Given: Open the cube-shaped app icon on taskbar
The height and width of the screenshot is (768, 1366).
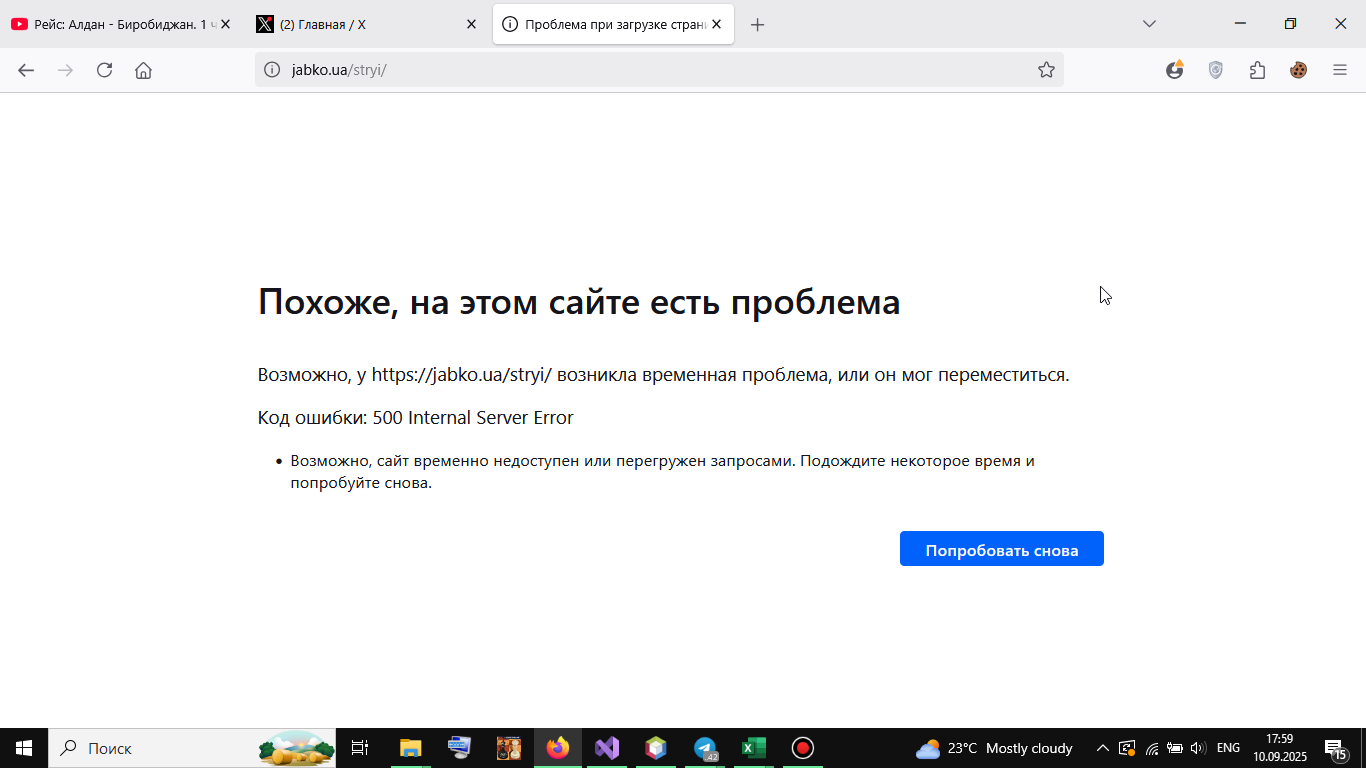Looking at the screenshot, I should tap(656, 748).
